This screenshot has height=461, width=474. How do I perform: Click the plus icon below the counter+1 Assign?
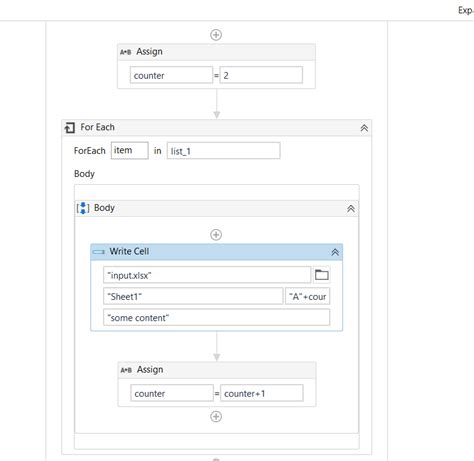click(216, 416)
